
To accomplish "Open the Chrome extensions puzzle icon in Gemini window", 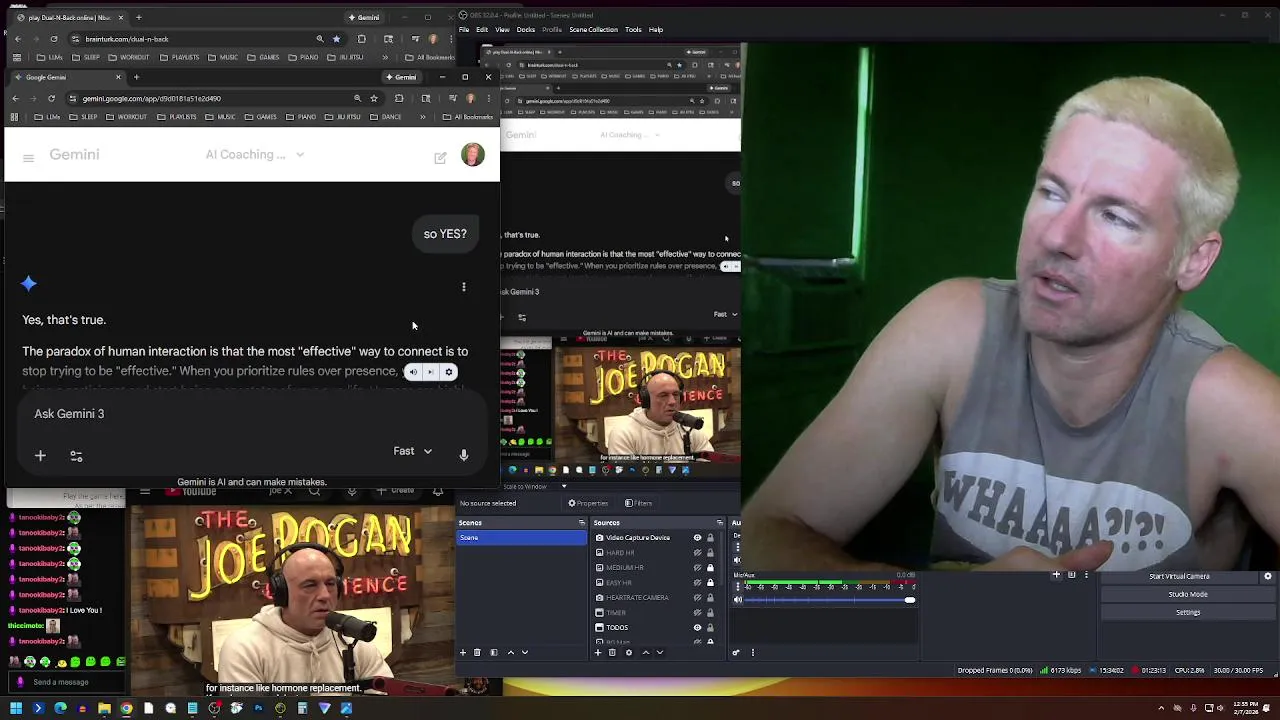I will click(399, 98).
